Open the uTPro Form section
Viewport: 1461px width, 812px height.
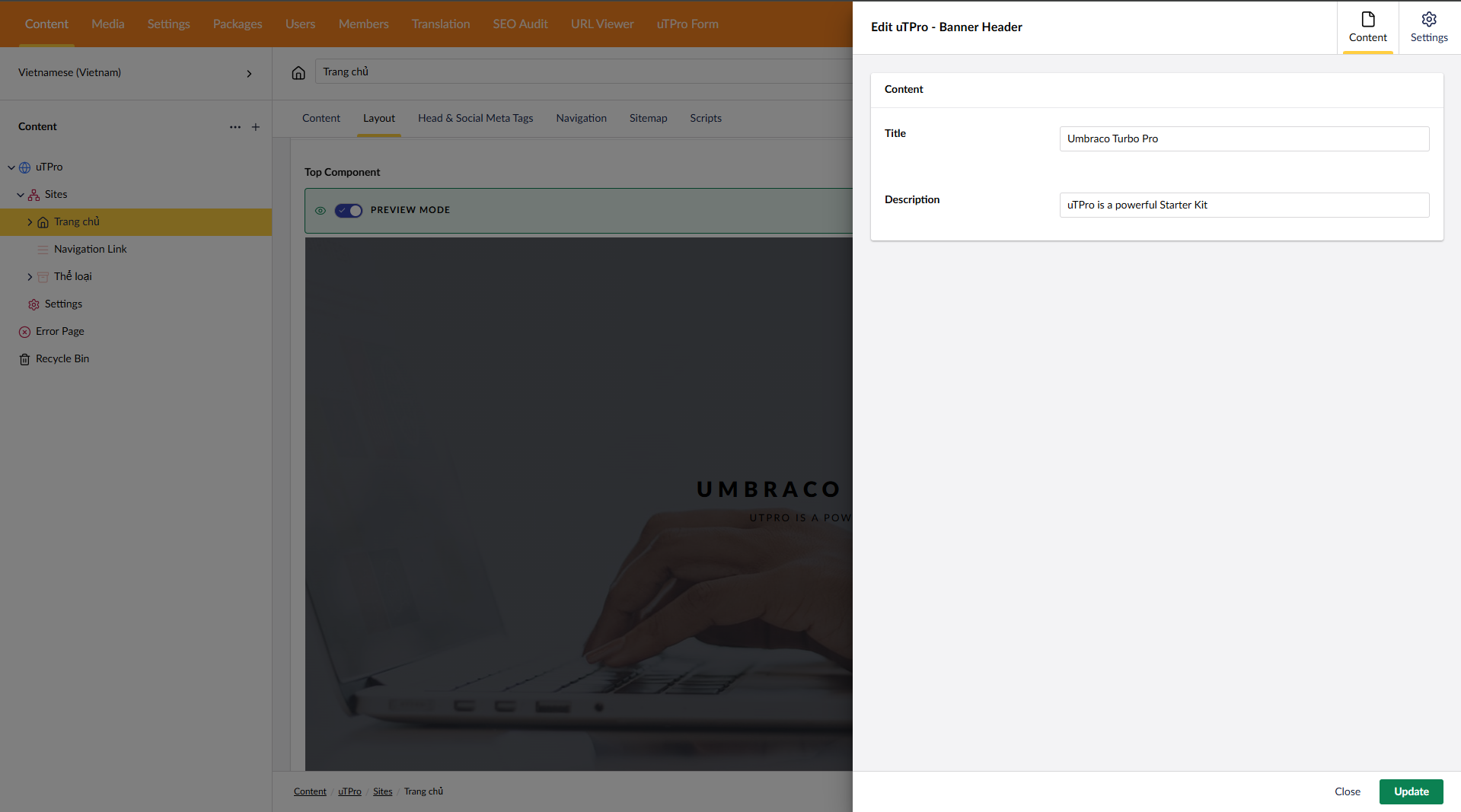pos(687,24)
